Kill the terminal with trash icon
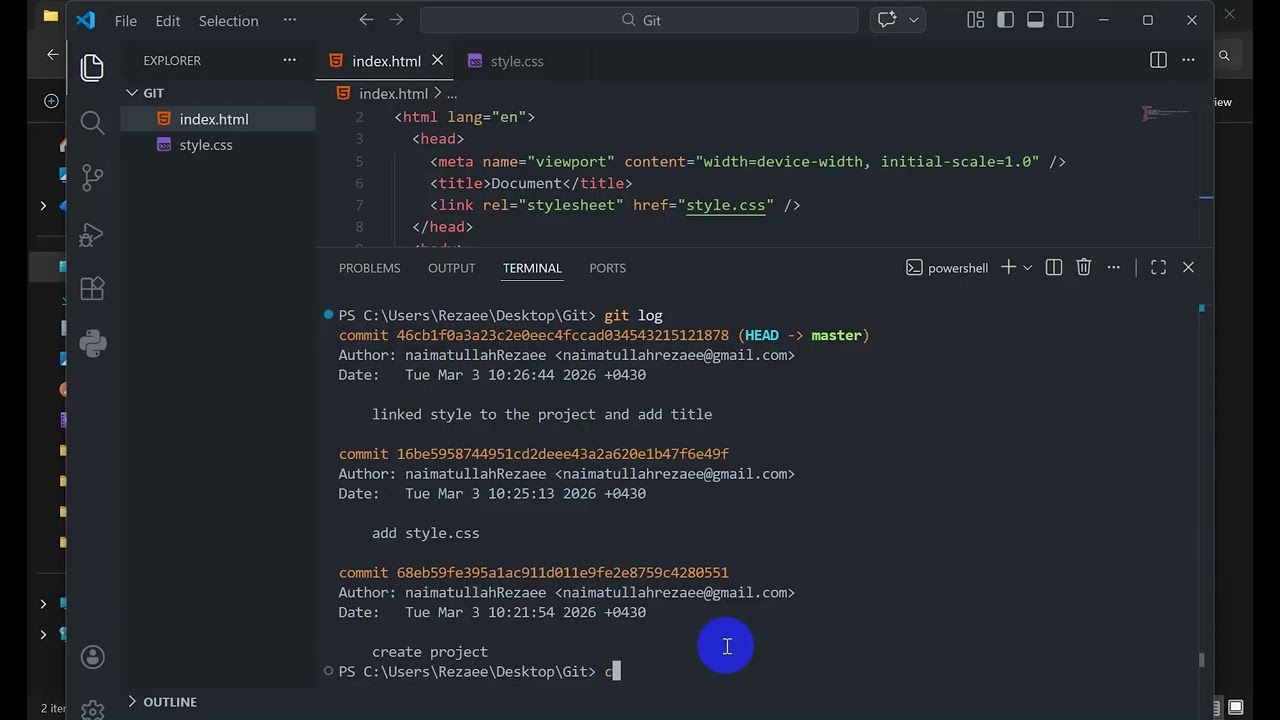This screenshot has height=720, width=1280. click(x=1084, y=267)
